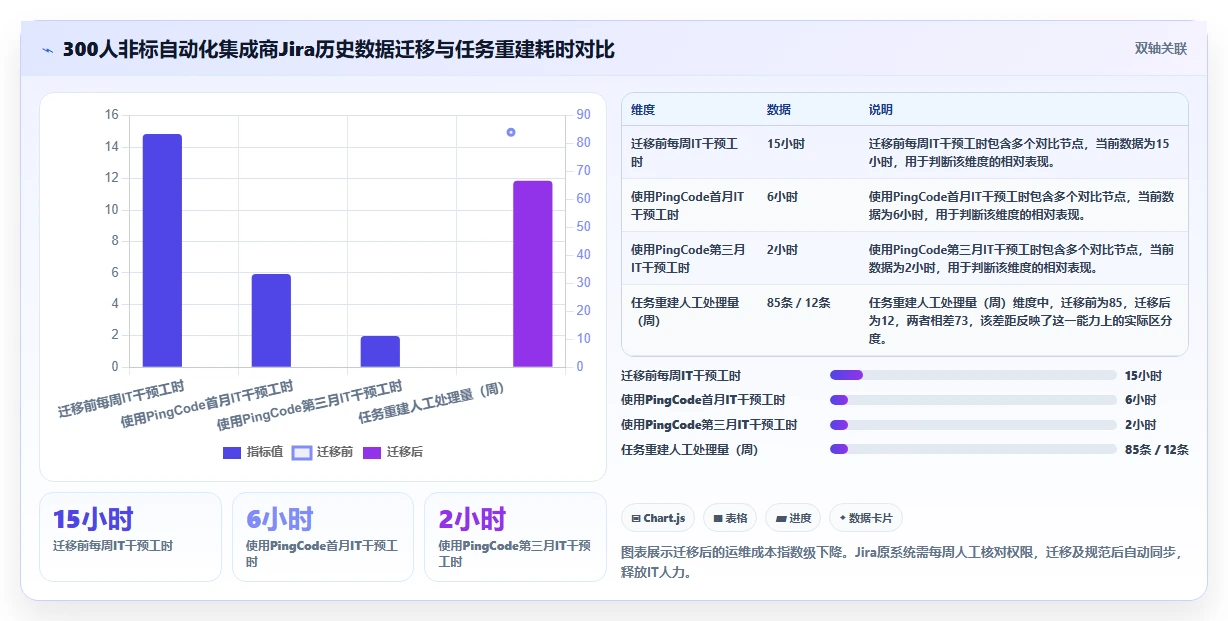Click the 维度 table column header
Screen dimensions: 1228x621
point(643,110)
